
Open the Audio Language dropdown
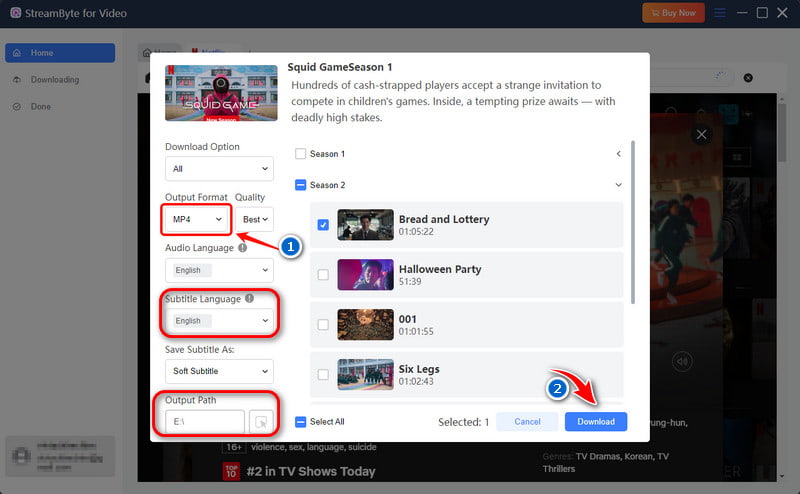pyautogui.click(x=219, y=270)
